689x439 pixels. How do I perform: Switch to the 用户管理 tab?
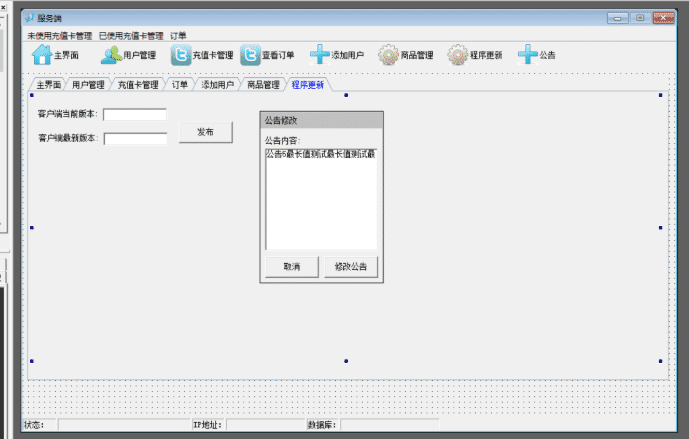tap(88, 85)
